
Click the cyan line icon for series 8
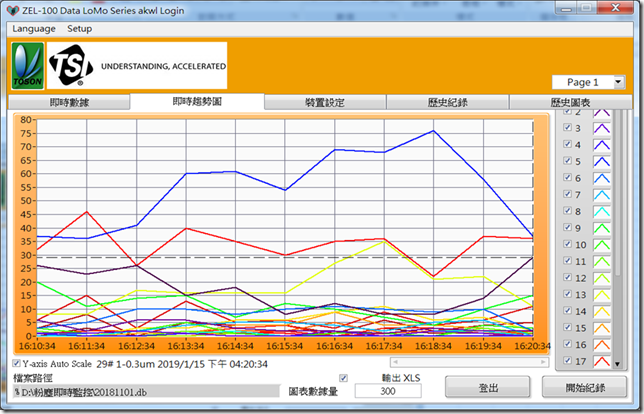coord(603,211)
